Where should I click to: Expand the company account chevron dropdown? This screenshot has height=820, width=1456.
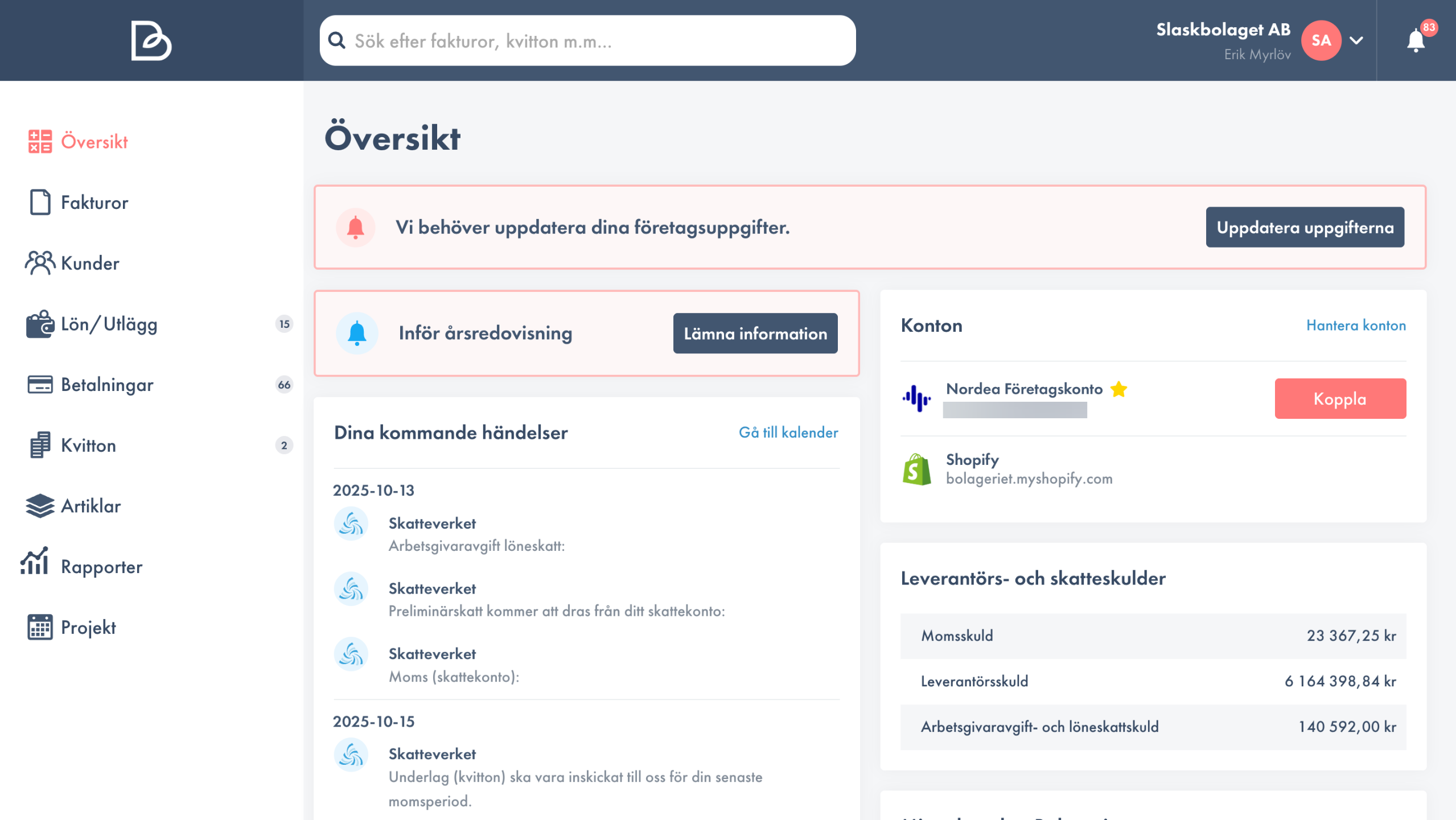tap(1357, 40)
